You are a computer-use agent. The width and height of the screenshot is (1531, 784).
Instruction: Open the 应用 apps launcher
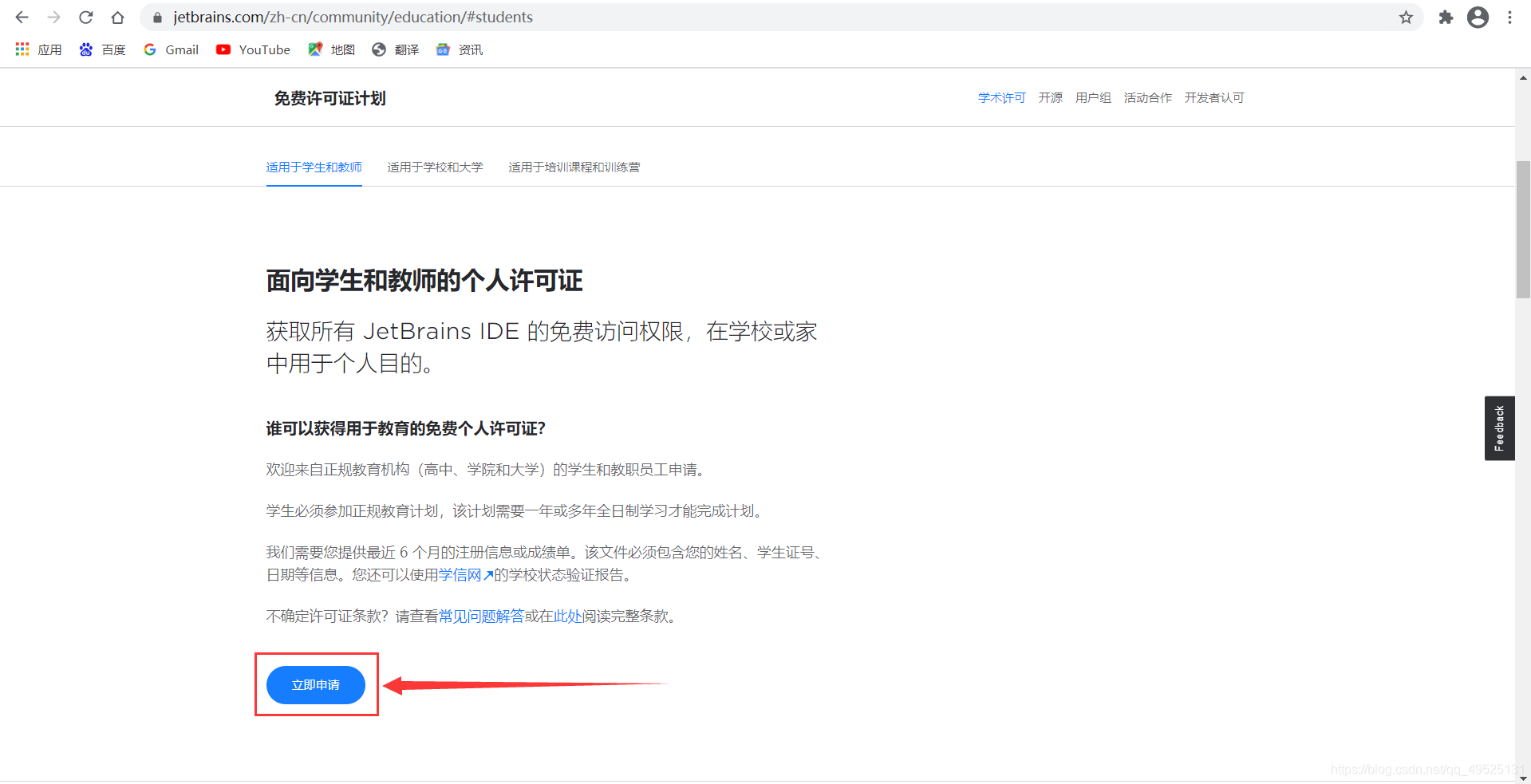[37, 49]
